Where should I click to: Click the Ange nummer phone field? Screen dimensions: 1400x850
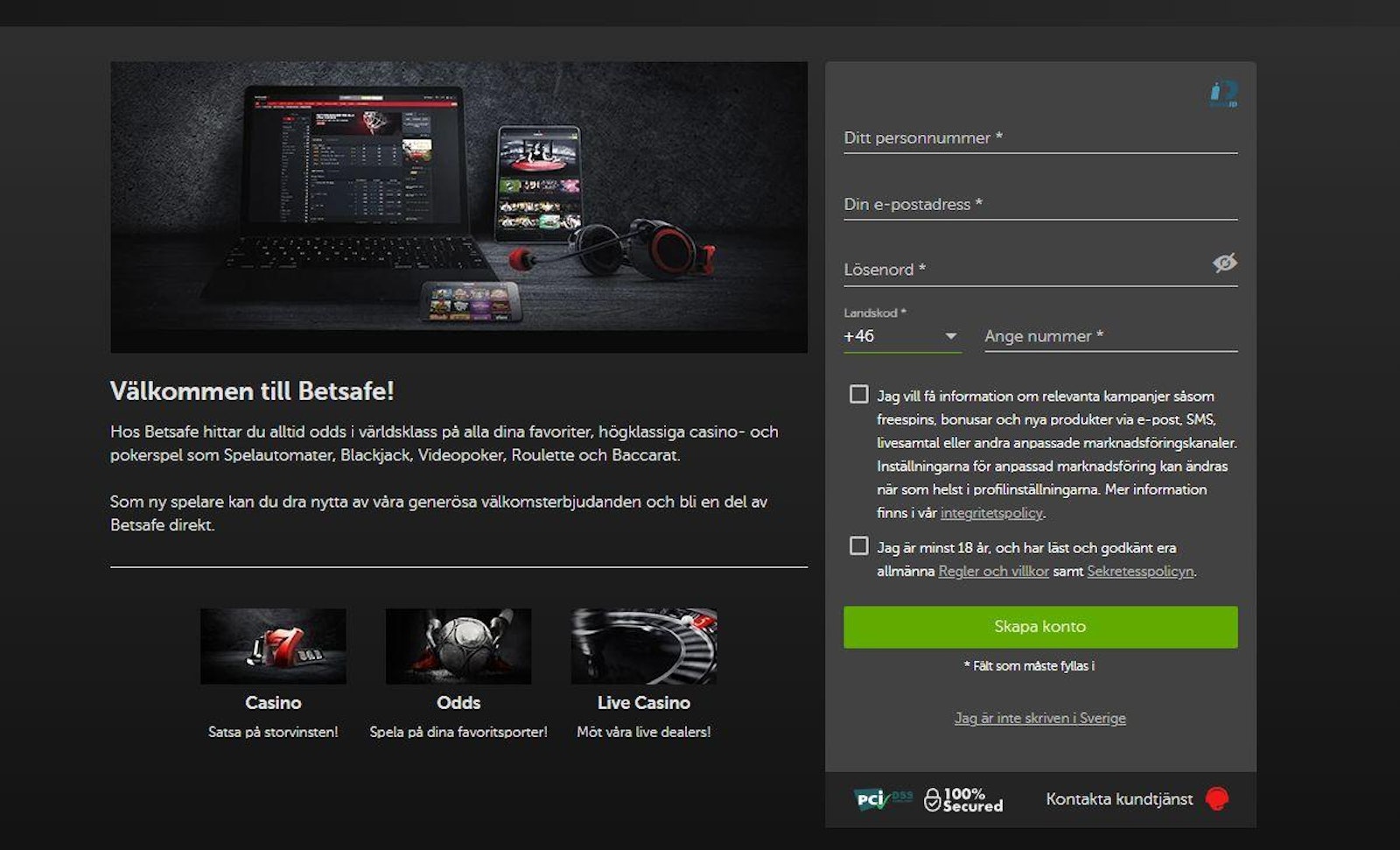tap(1110, 336)
